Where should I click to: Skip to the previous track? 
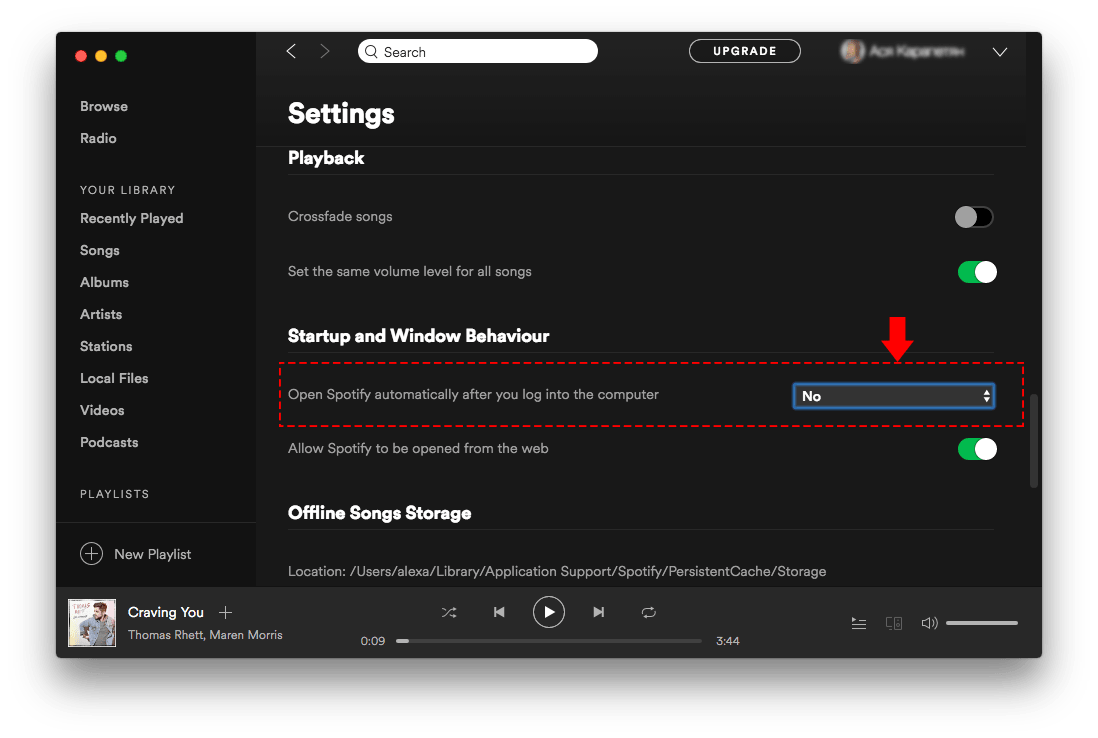coord(499,612)
